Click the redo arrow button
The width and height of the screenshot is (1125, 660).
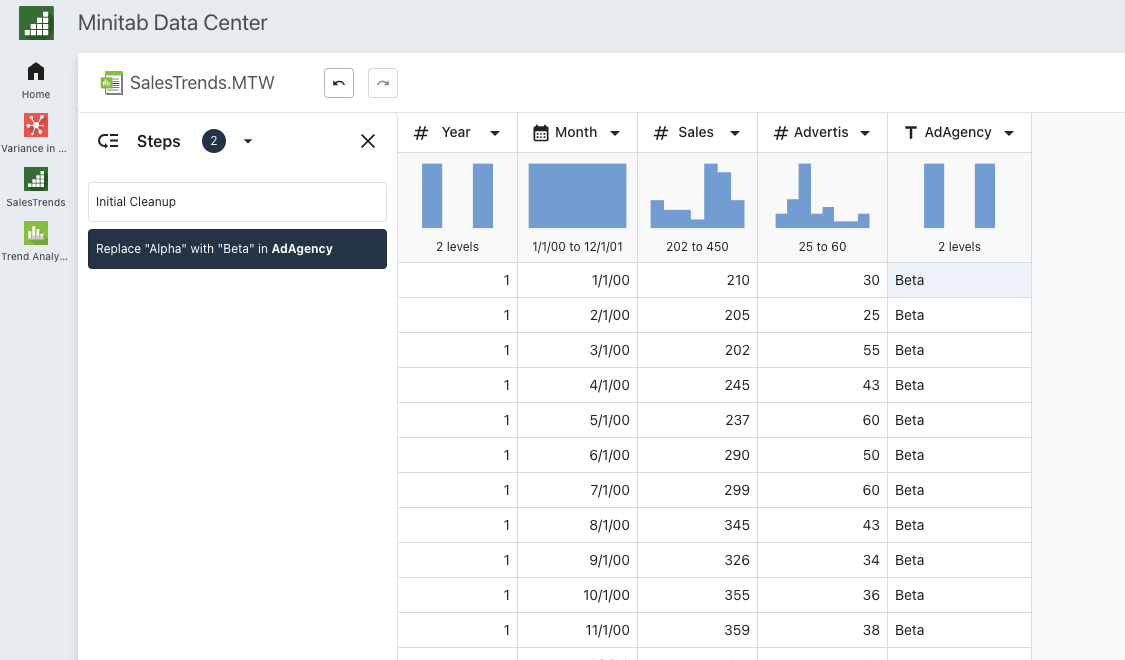click(x=382, y=83)
